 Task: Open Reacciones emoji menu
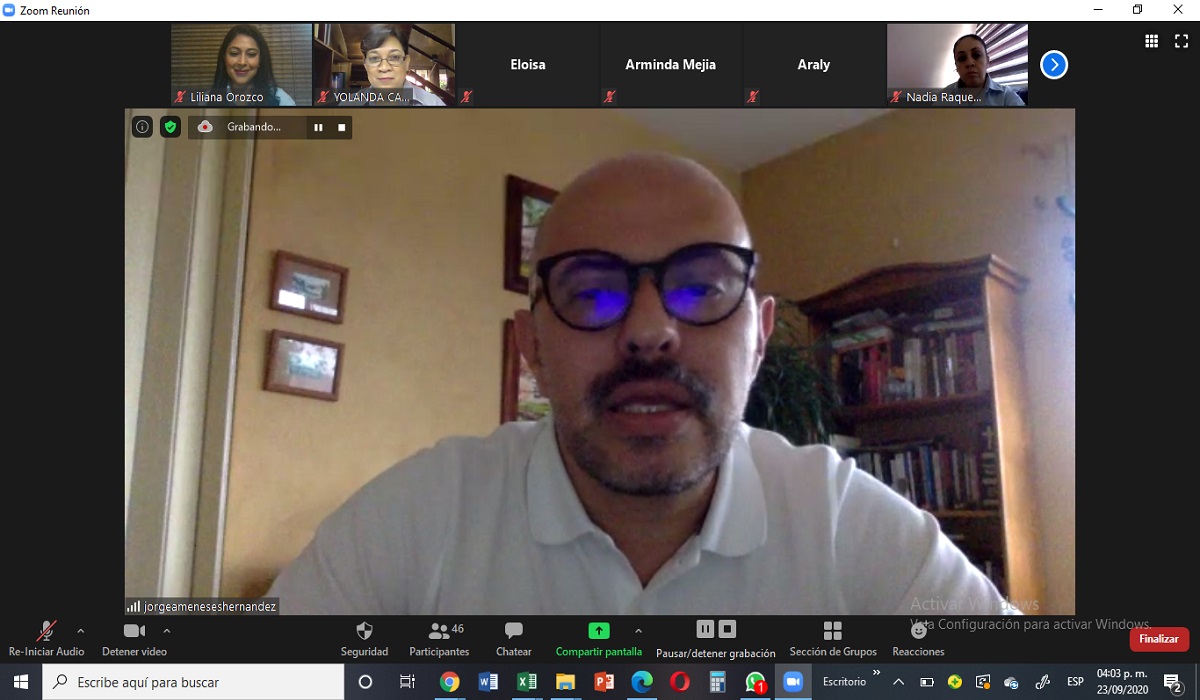pos(918,638)
